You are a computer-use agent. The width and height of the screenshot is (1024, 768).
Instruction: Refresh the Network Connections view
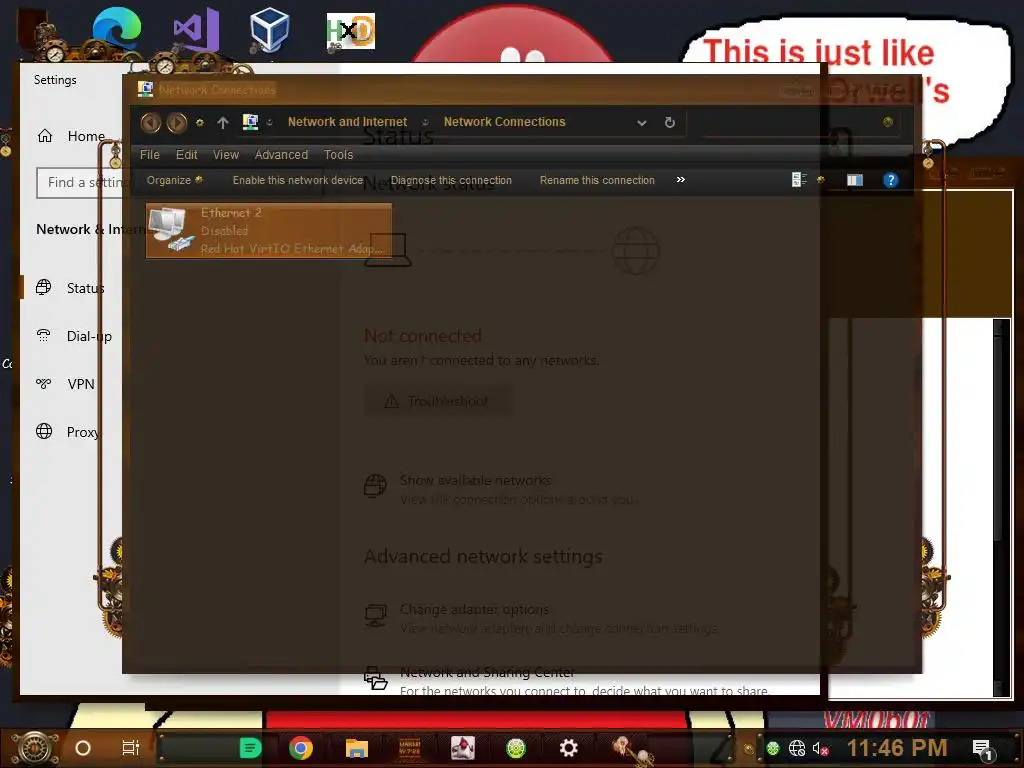669,122
